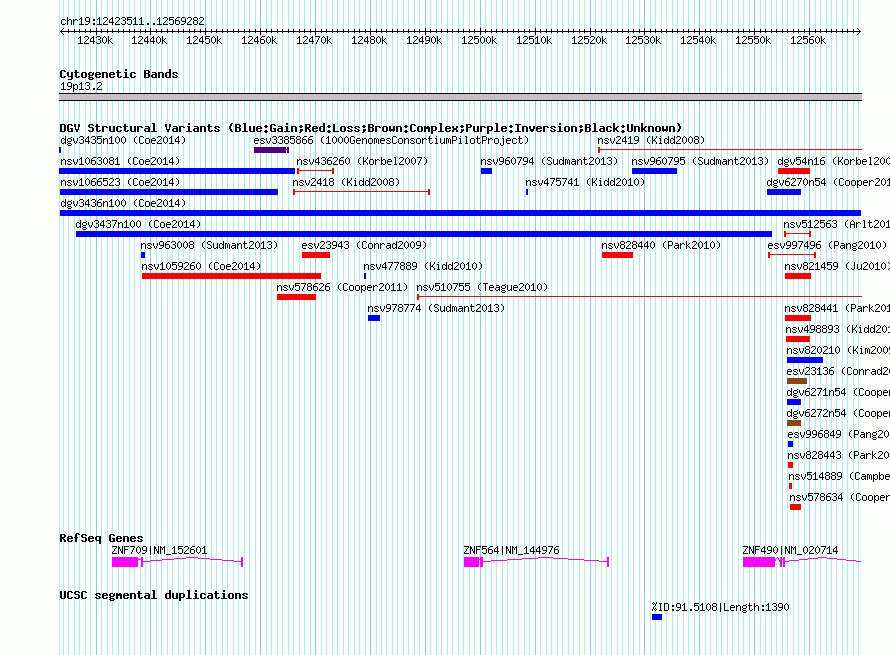Click the blue dgv6270n54 gain bar
Screen dimensions: 890x655
pos(784,192)
